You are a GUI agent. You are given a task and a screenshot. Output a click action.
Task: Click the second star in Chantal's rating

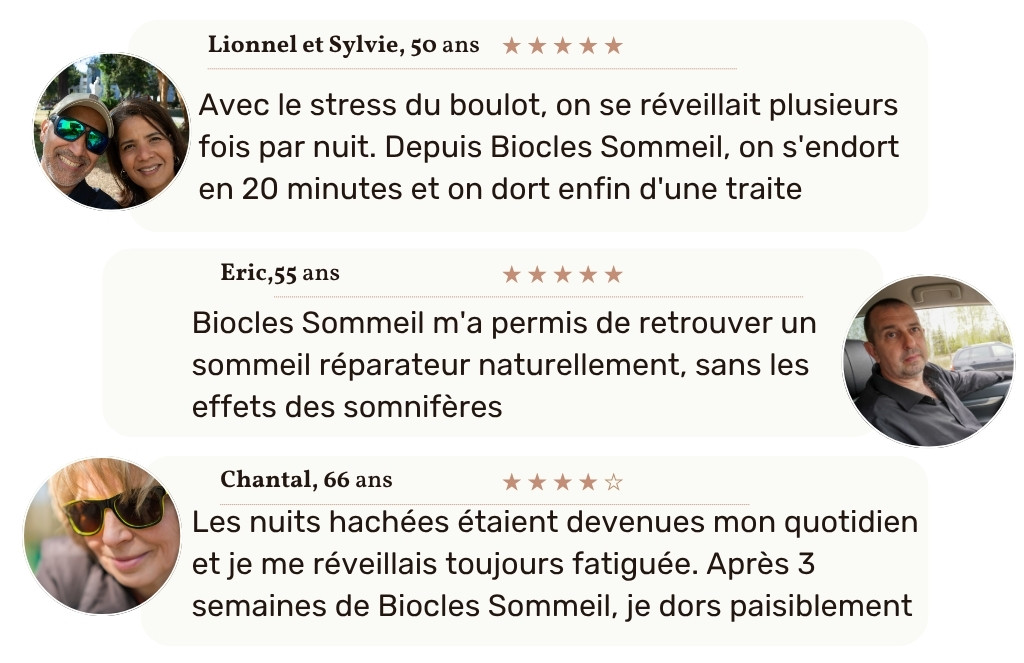pos(538,483)
